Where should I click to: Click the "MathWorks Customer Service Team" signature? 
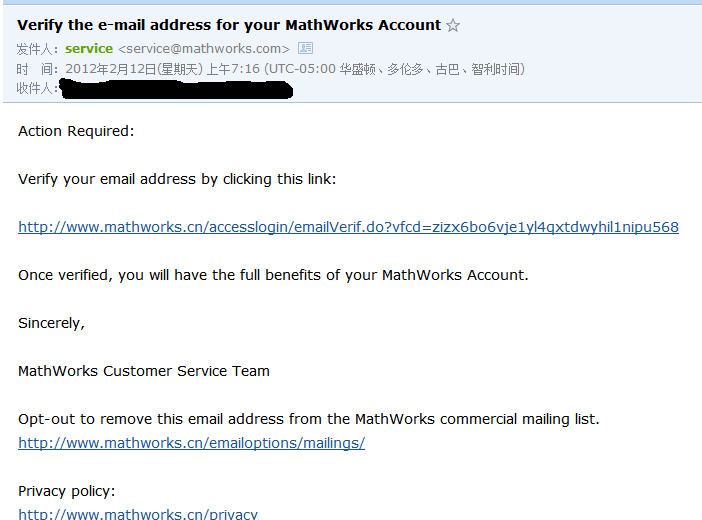point(144,371)
